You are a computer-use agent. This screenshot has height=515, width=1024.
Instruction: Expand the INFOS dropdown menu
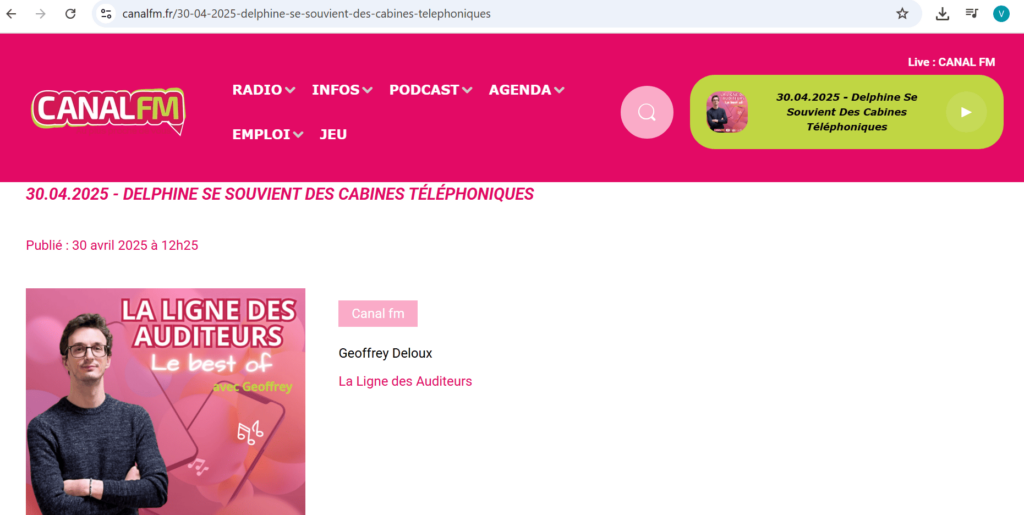pos(342,90)
